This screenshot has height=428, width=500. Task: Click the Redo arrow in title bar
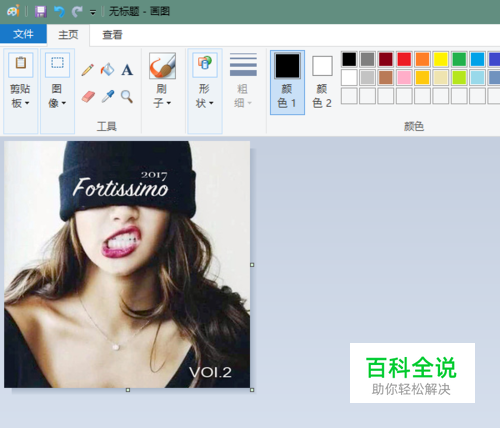(x=77, y=12)
